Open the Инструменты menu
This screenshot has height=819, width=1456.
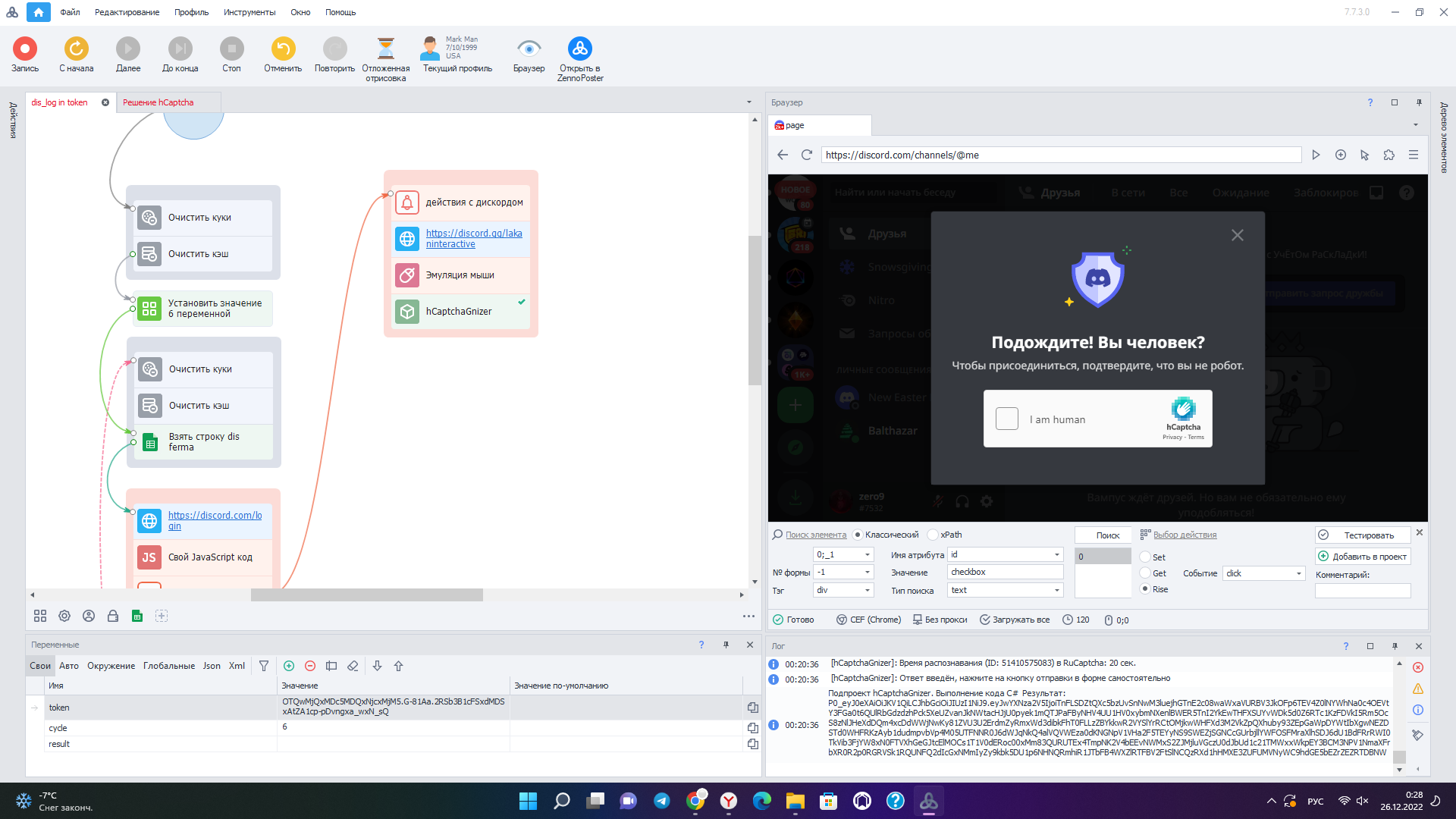249,12
